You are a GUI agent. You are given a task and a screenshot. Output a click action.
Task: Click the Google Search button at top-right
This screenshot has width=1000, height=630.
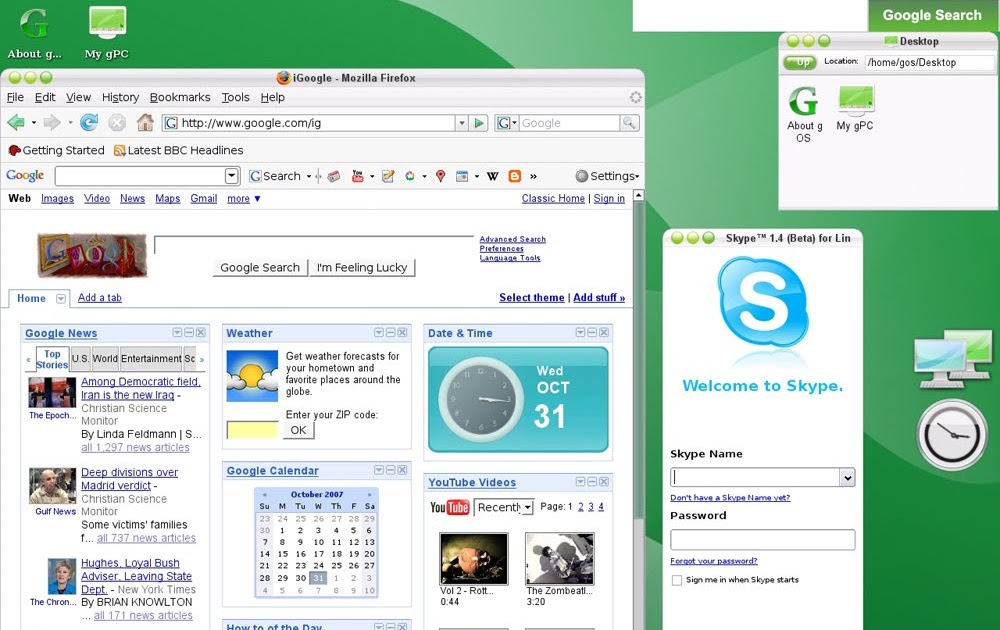pos(932,15)
